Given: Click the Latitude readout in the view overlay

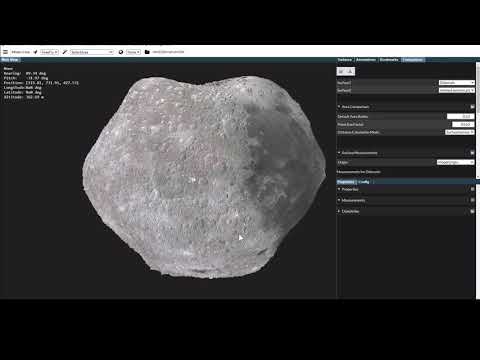Looking at the screenshot, I should click(x=23, y=92).
